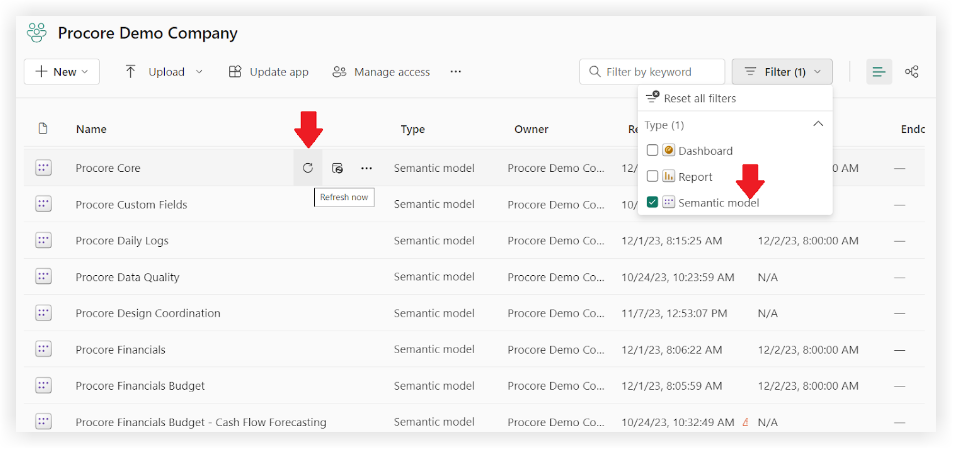Check the Dashboard filter checkbox

point(652,150)
